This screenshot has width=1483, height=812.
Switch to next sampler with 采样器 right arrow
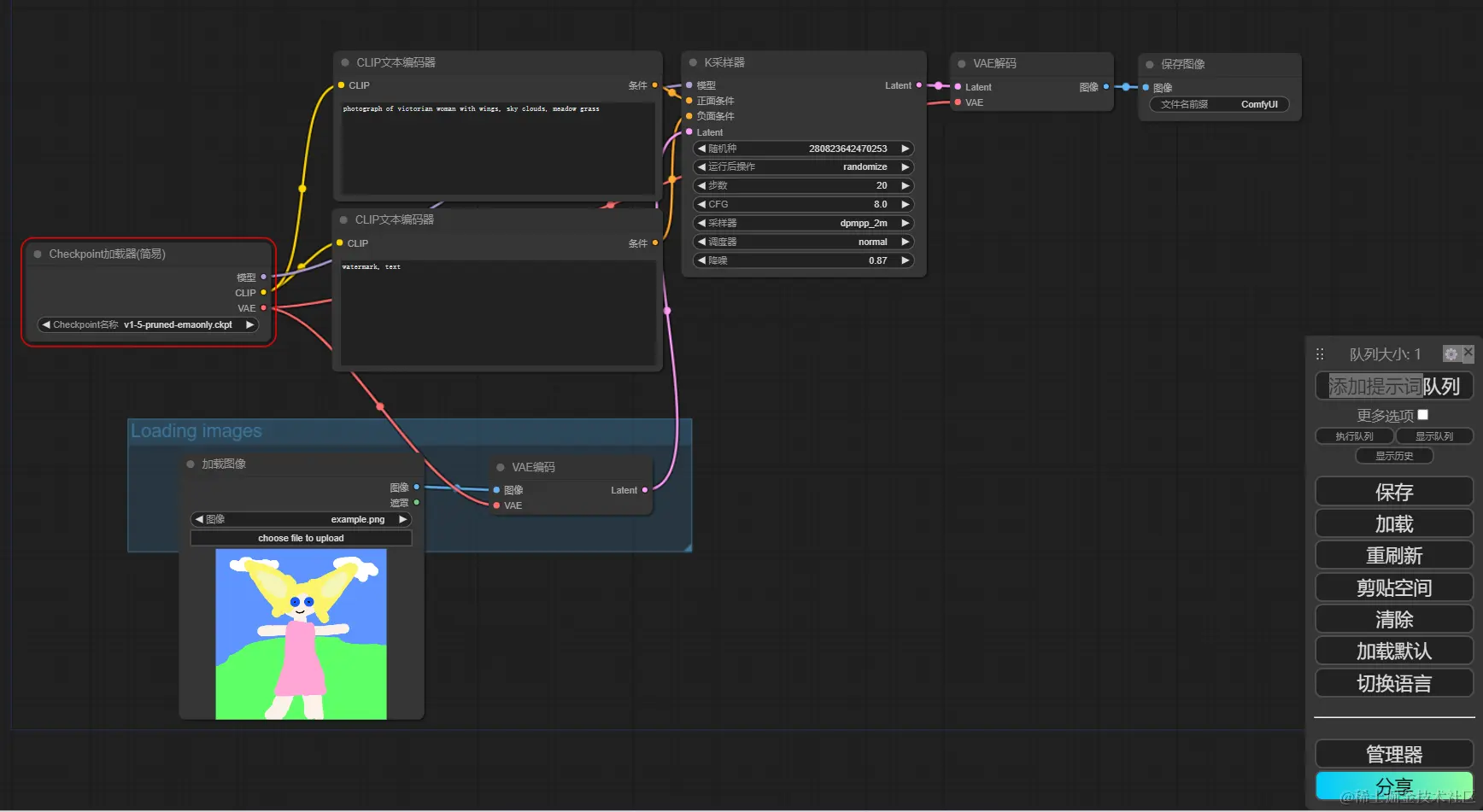click(906, 223)
